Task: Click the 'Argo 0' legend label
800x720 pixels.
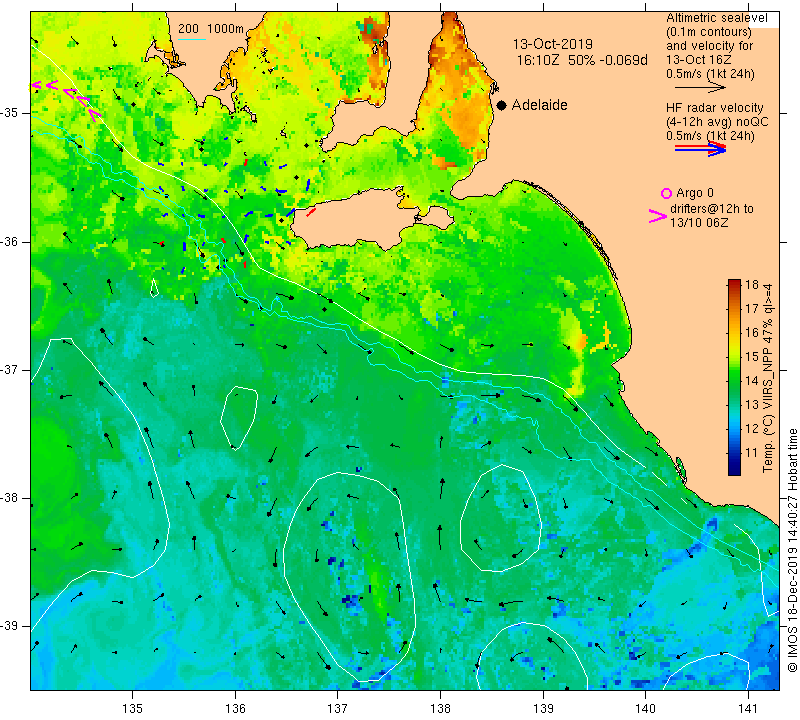Action: [x=695, y=193]
